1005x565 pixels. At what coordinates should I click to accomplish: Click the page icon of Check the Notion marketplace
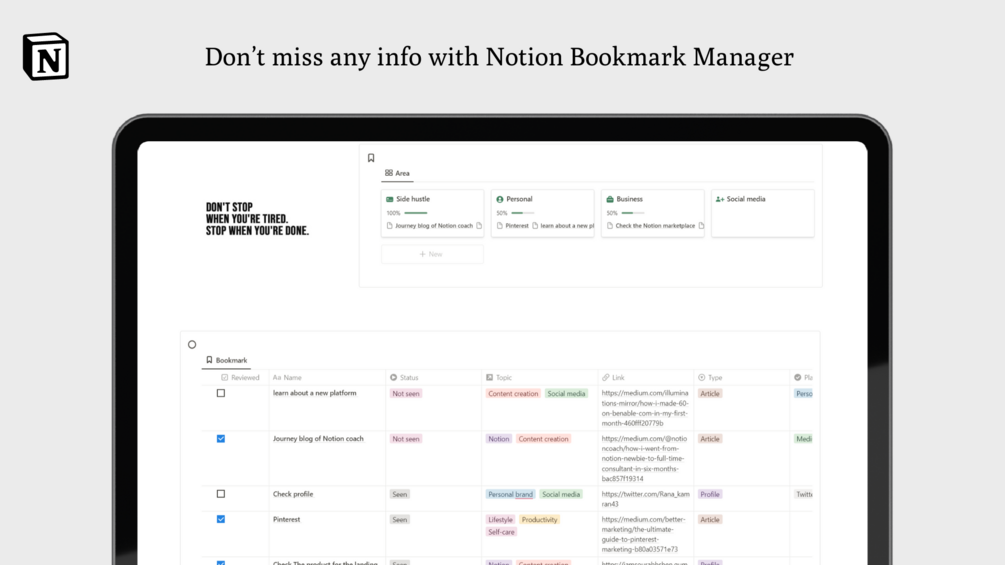(610, 225)
